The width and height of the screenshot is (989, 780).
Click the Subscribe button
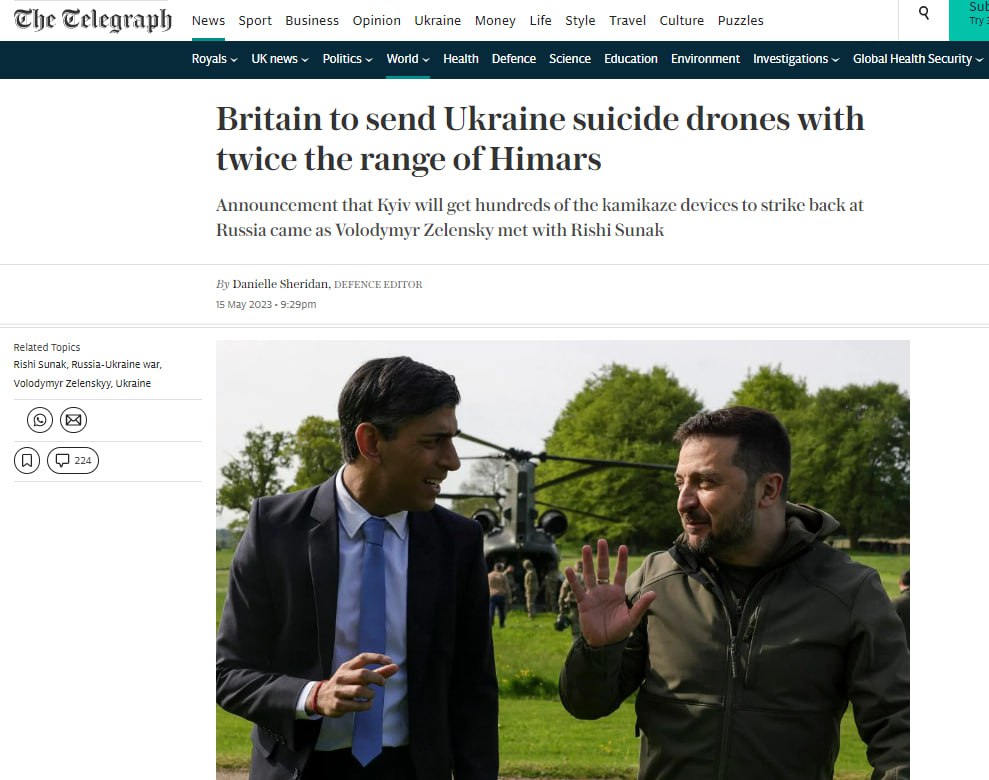(969, 20)
